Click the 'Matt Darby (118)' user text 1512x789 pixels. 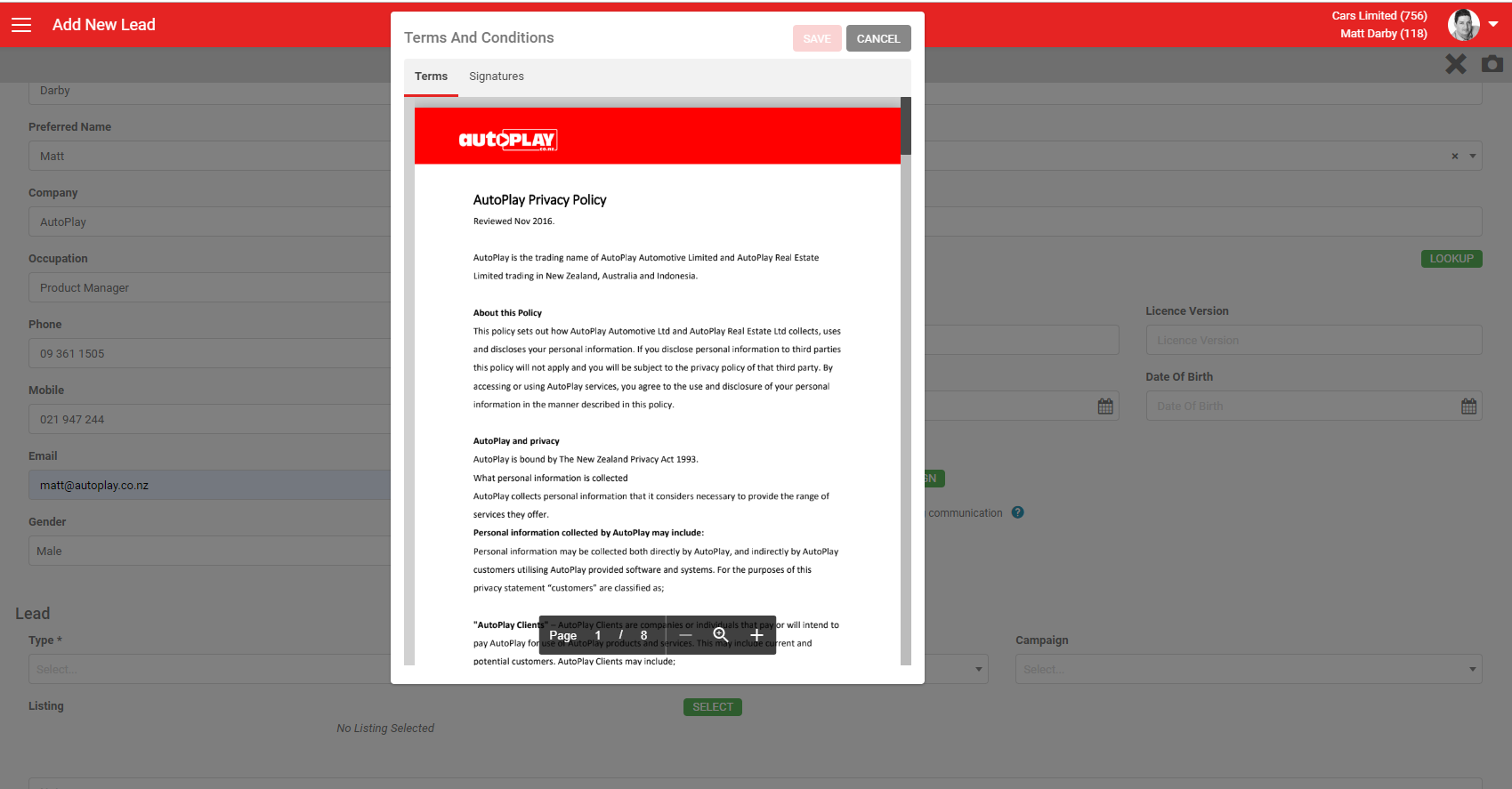(1384, 33)
